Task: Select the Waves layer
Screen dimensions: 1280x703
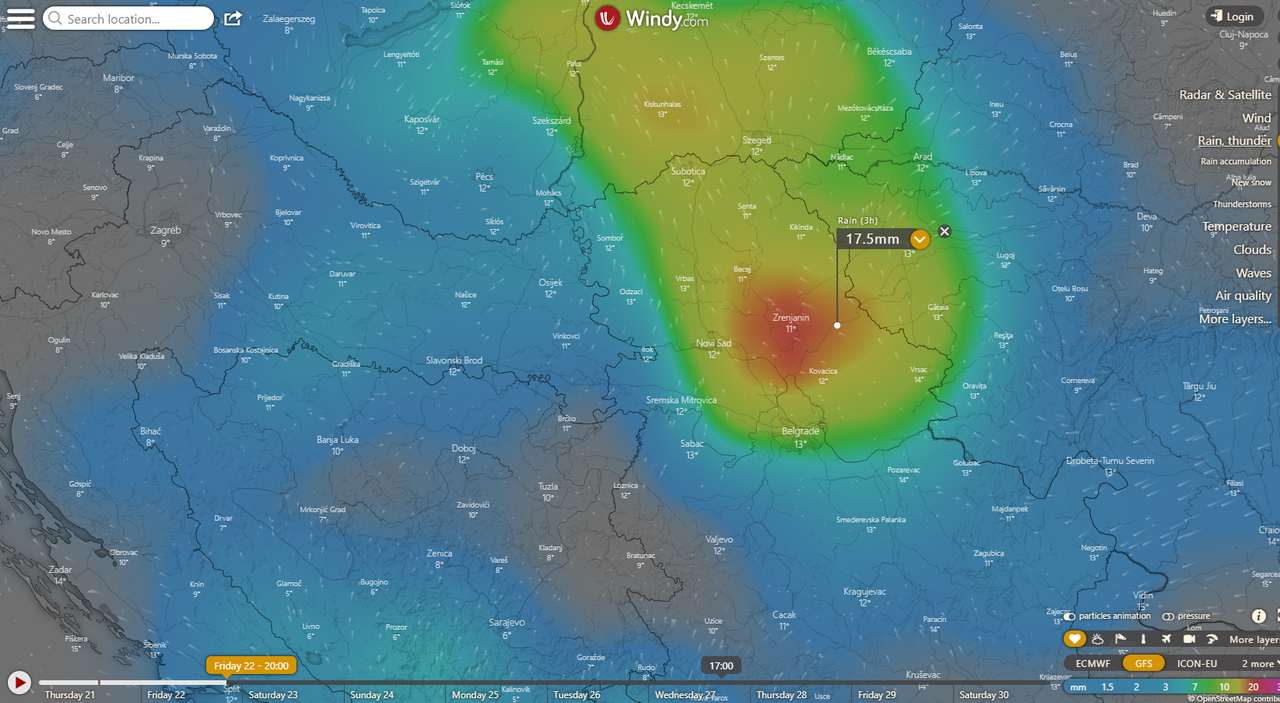Action: coord(1254,272)
